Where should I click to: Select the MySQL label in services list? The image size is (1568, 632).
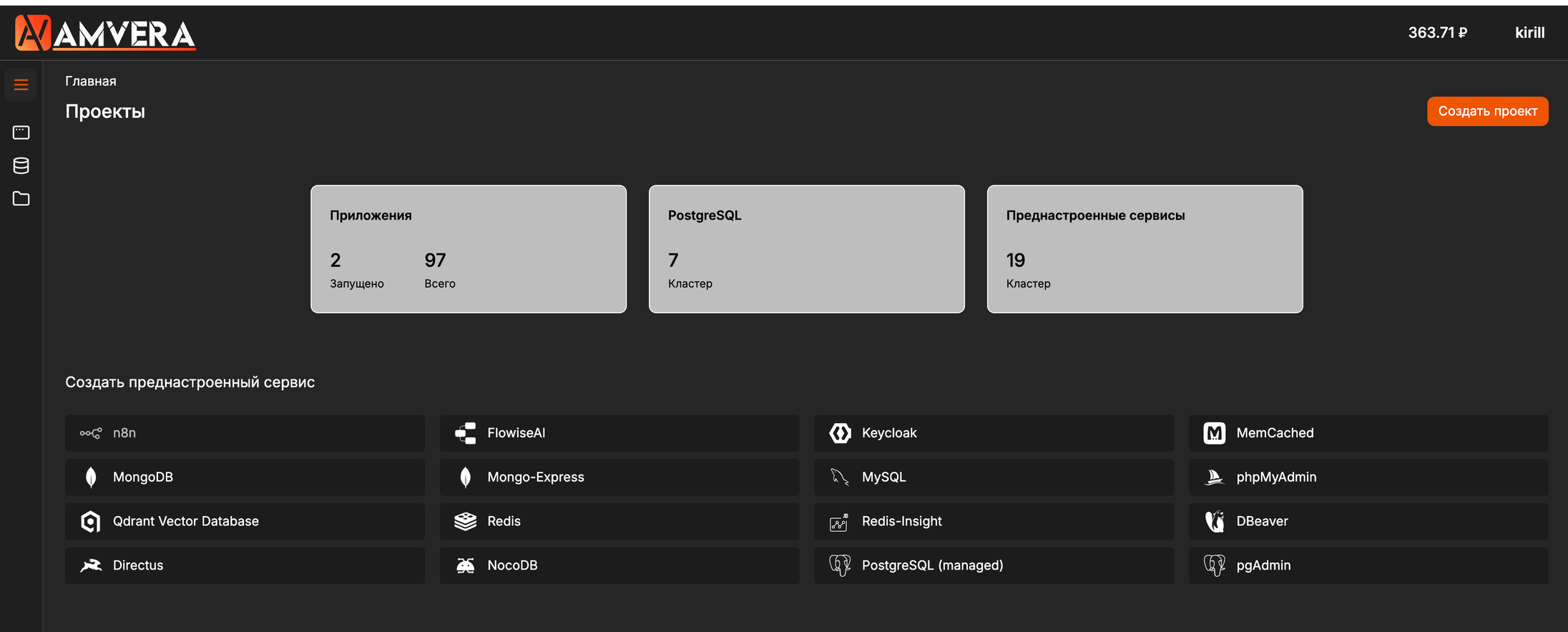883,477
